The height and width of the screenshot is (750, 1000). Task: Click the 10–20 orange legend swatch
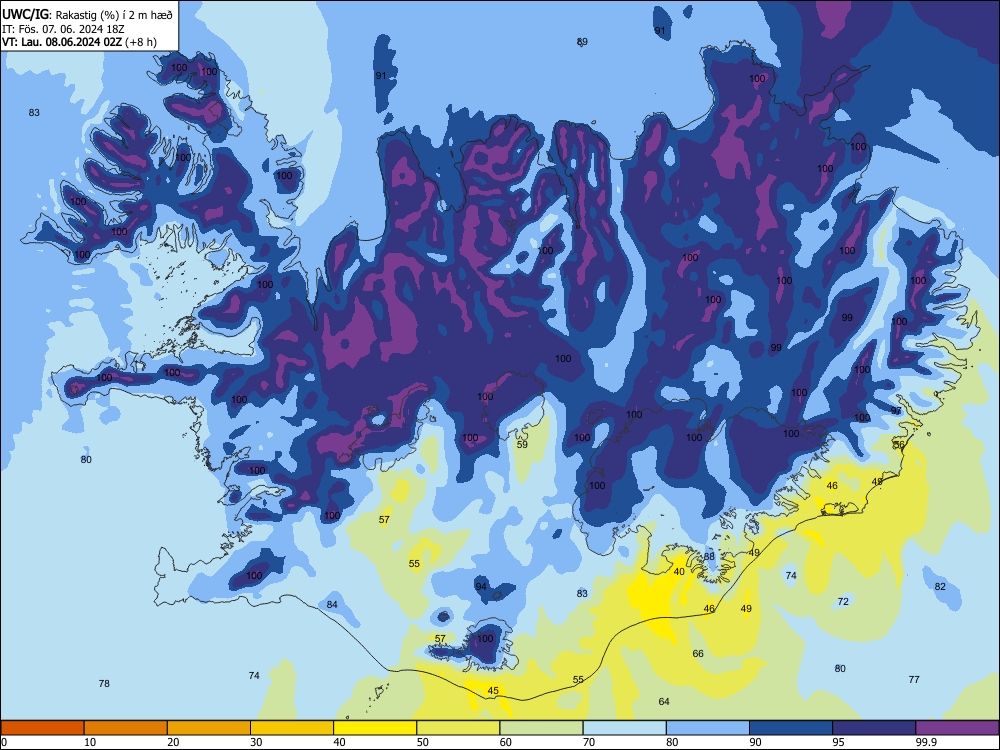point(126,728)
